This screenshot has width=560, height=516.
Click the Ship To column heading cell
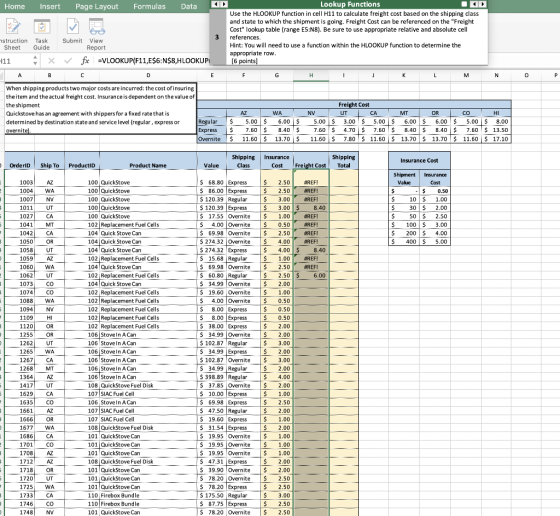(50, 161)
